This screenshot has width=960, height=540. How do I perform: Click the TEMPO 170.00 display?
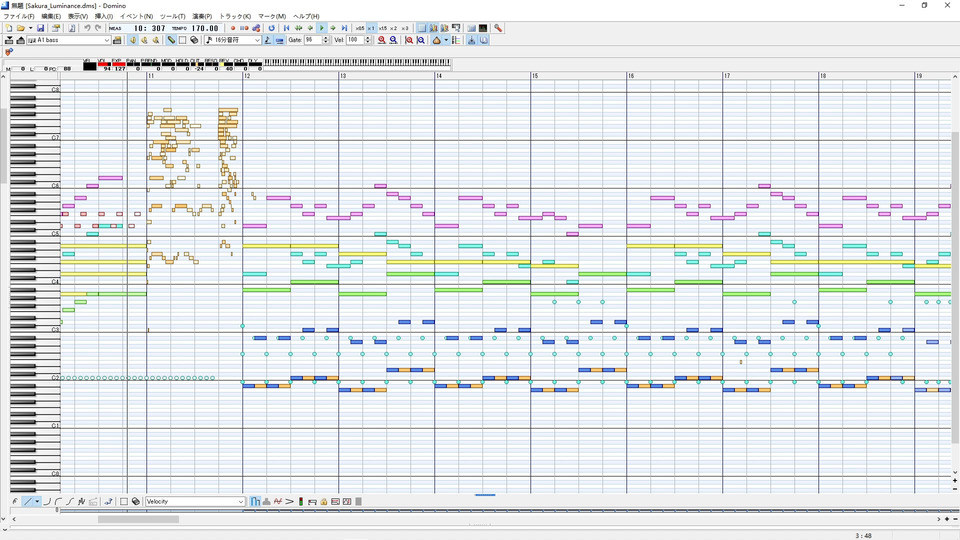tap(196, 28)
